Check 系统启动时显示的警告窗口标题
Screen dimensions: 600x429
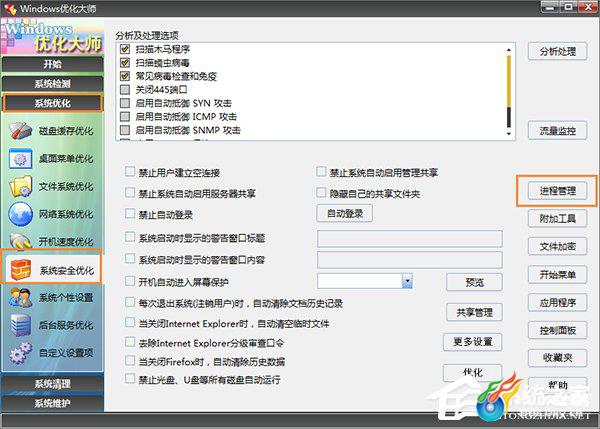[x=130, y=237]
